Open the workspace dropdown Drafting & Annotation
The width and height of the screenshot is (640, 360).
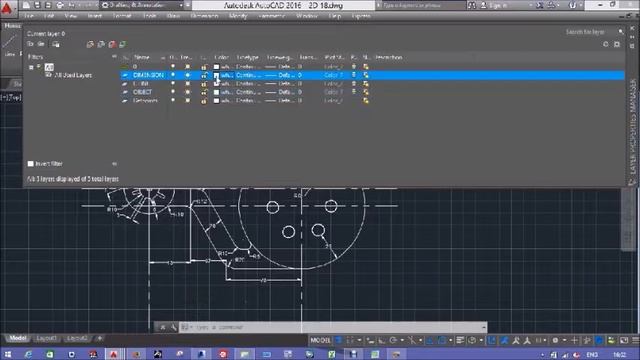coord(141,5)
